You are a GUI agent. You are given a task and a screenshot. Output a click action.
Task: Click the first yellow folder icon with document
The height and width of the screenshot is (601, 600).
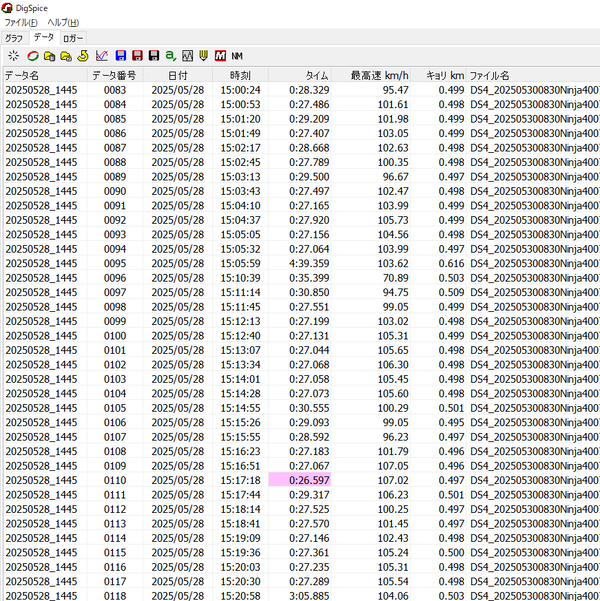[49, 56]
